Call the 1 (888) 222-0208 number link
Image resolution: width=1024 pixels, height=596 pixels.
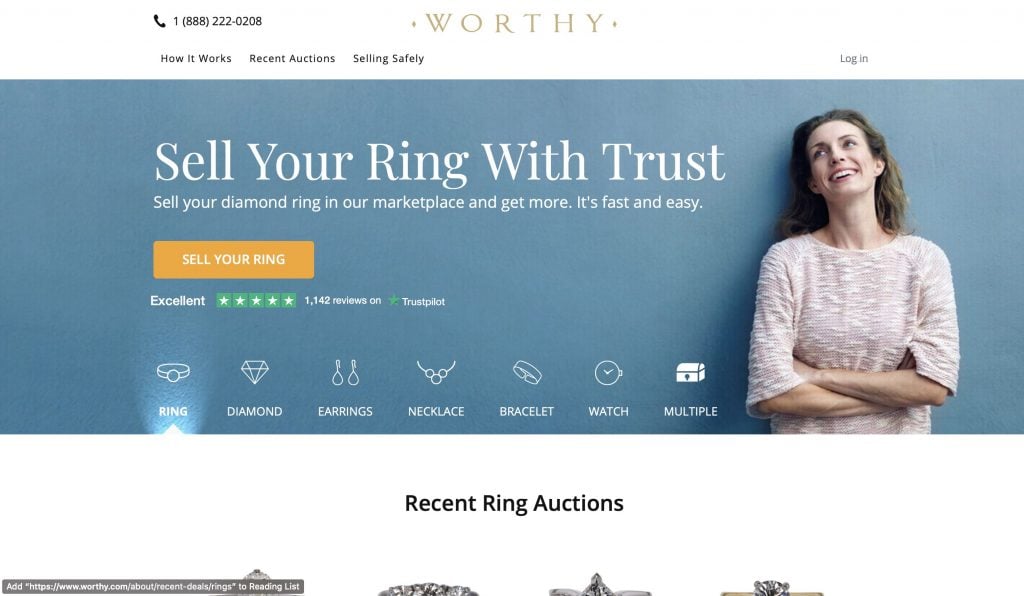coord(217,21)
